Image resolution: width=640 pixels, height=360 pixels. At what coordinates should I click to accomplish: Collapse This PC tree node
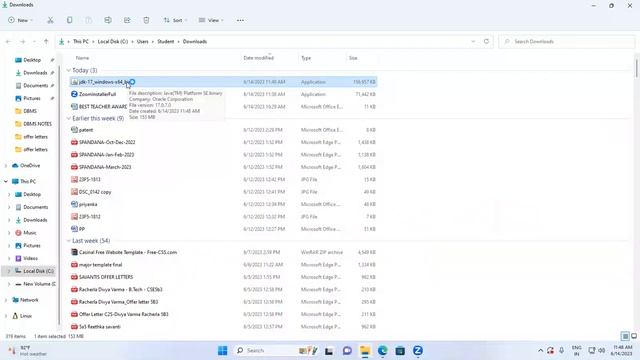point(6,181)
